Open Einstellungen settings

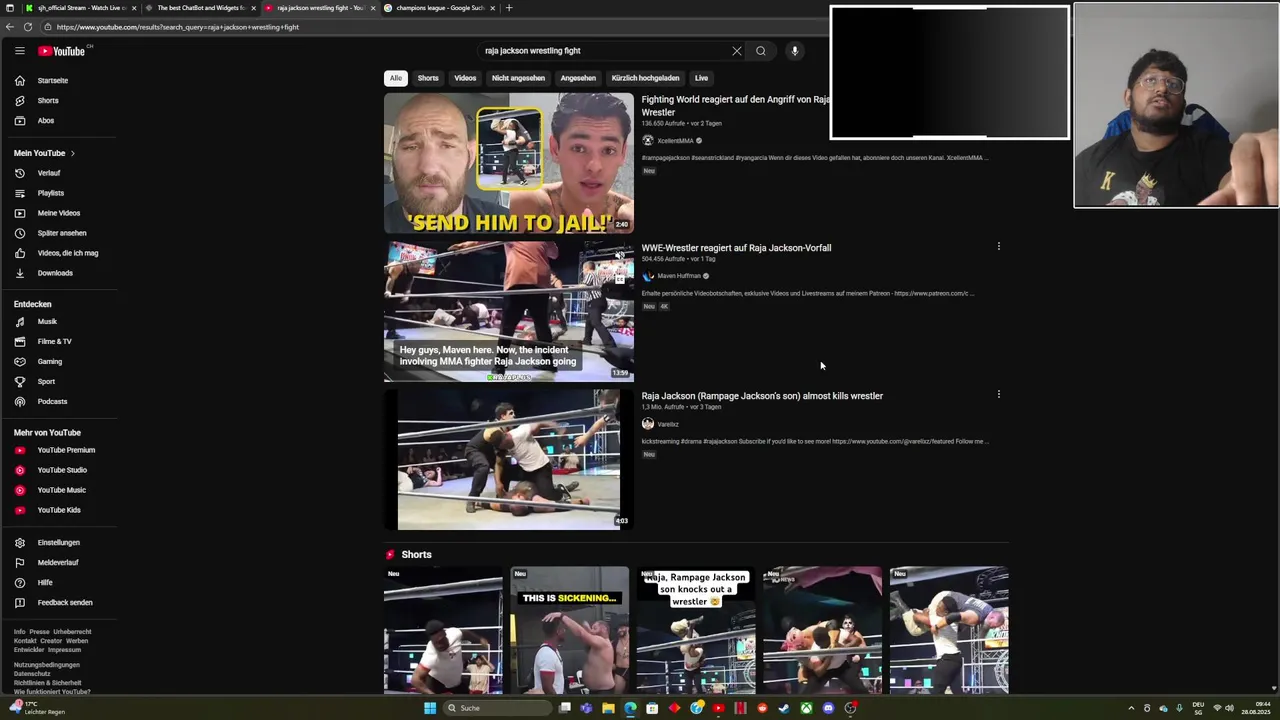pyautogui.click(x=60, y=543)
